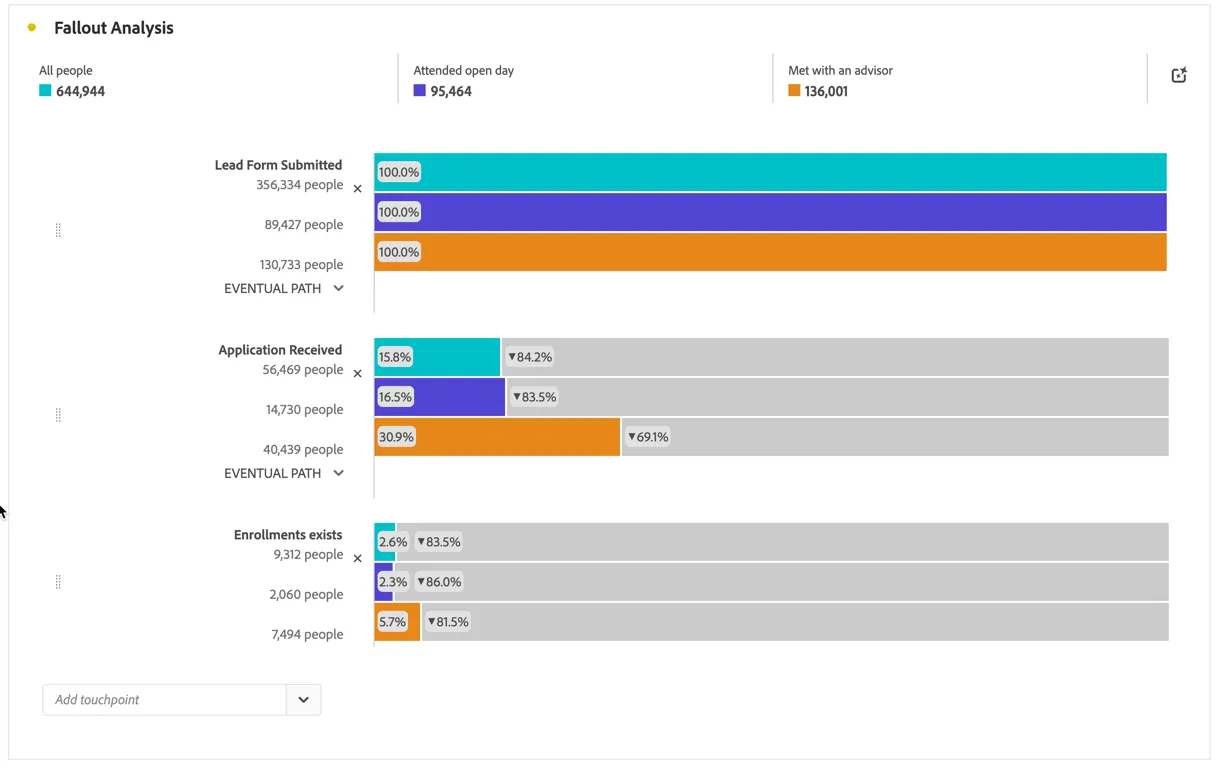1218x768 pixels.
Task: Click the 7,494 people count
Action: (307, 634)
